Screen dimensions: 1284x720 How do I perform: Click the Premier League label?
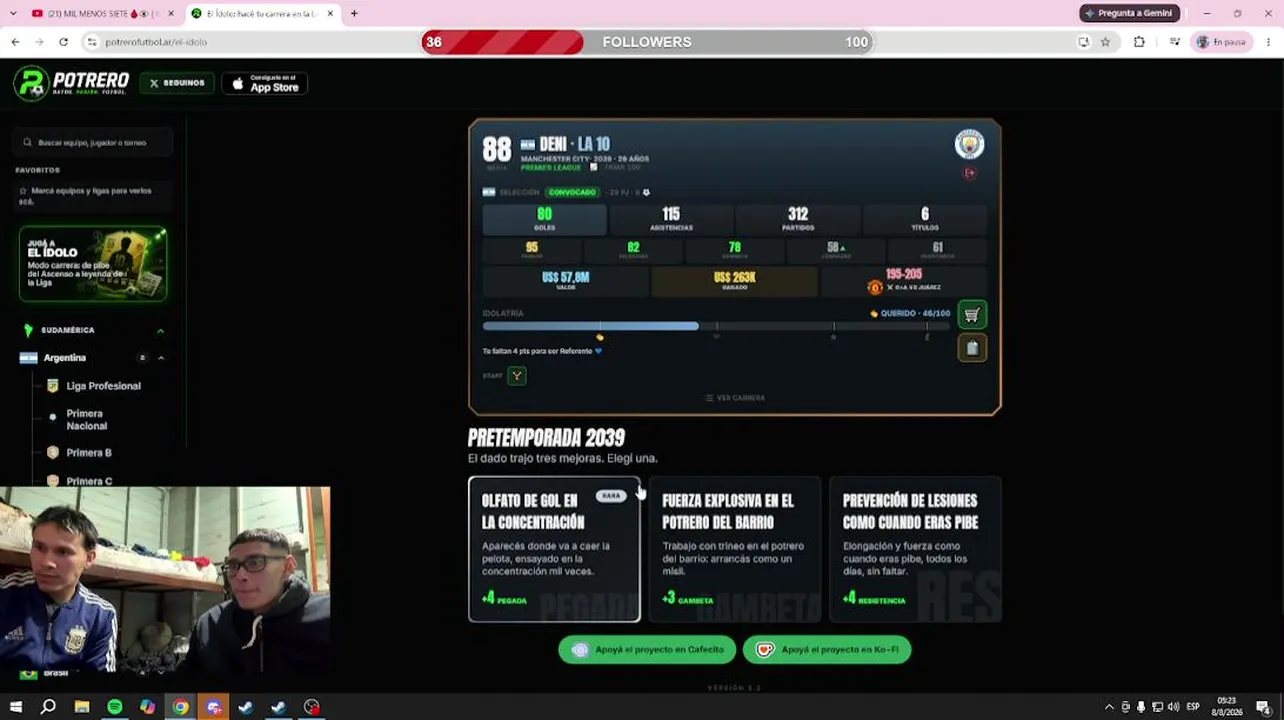551,168
